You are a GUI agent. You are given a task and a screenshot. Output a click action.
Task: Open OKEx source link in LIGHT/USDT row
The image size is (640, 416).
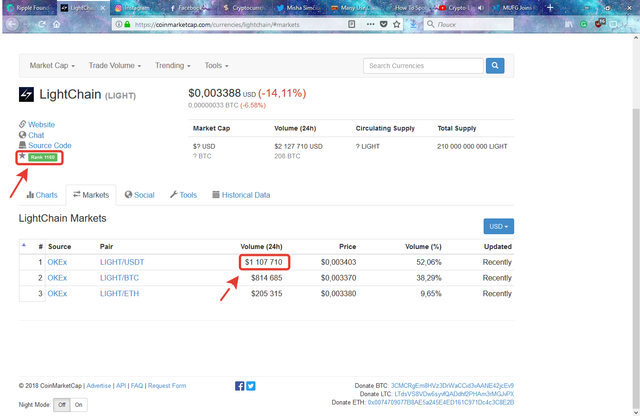coord(57,262)
